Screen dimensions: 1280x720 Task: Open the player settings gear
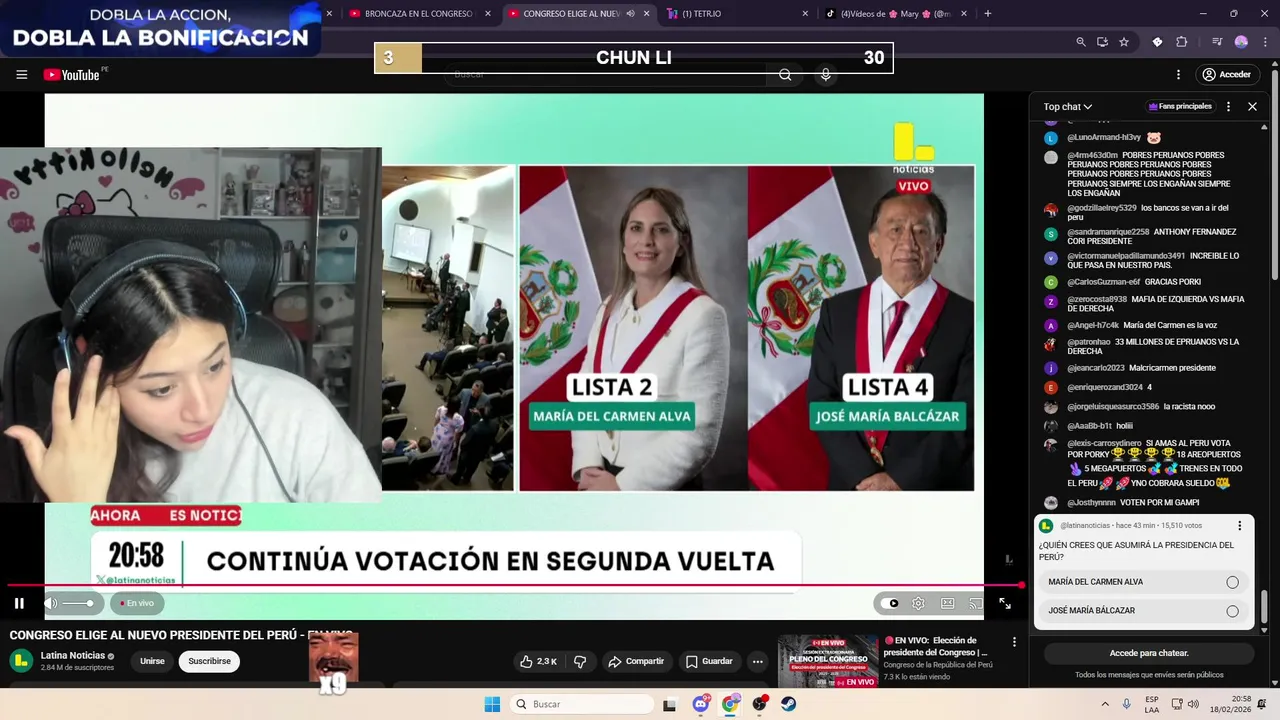pos(918,603)
